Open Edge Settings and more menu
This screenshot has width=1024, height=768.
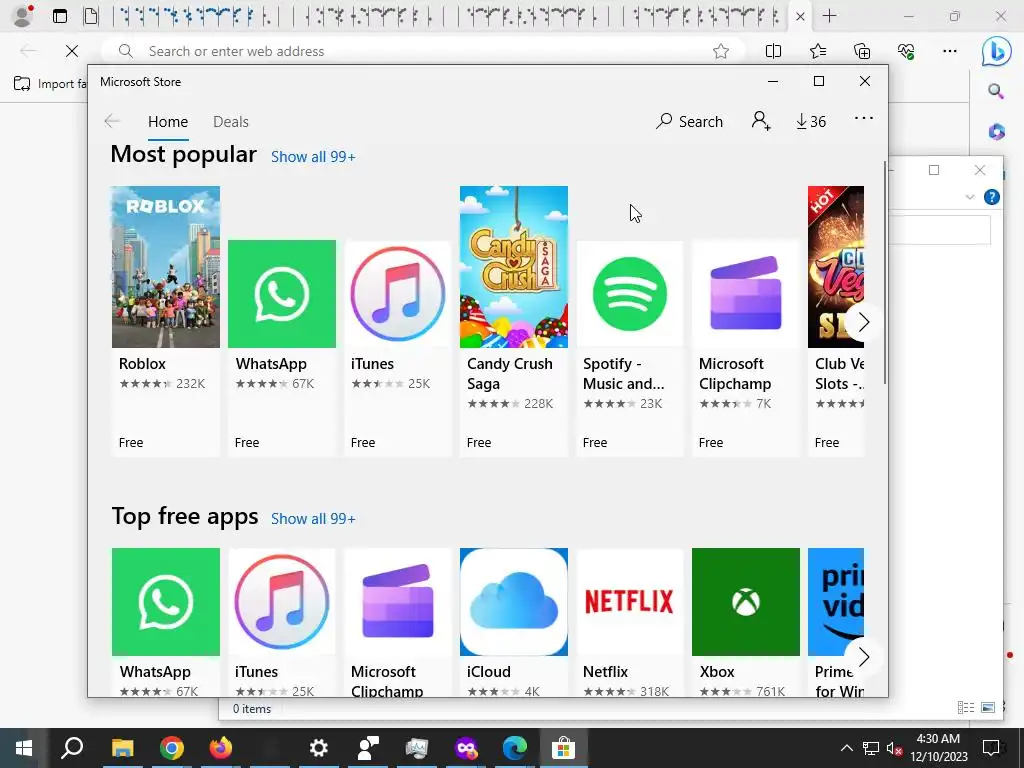950,51
